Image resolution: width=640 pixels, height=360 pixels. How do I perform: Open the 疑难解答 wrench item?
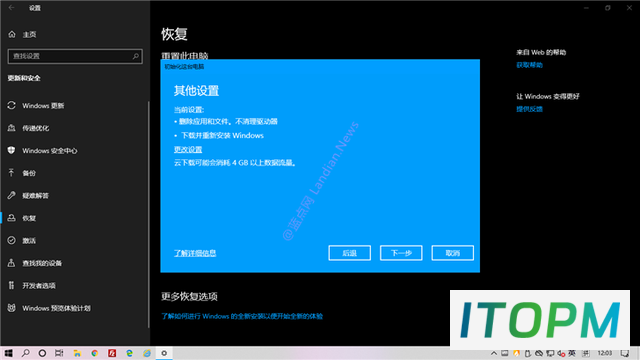[x=36, y=196]
